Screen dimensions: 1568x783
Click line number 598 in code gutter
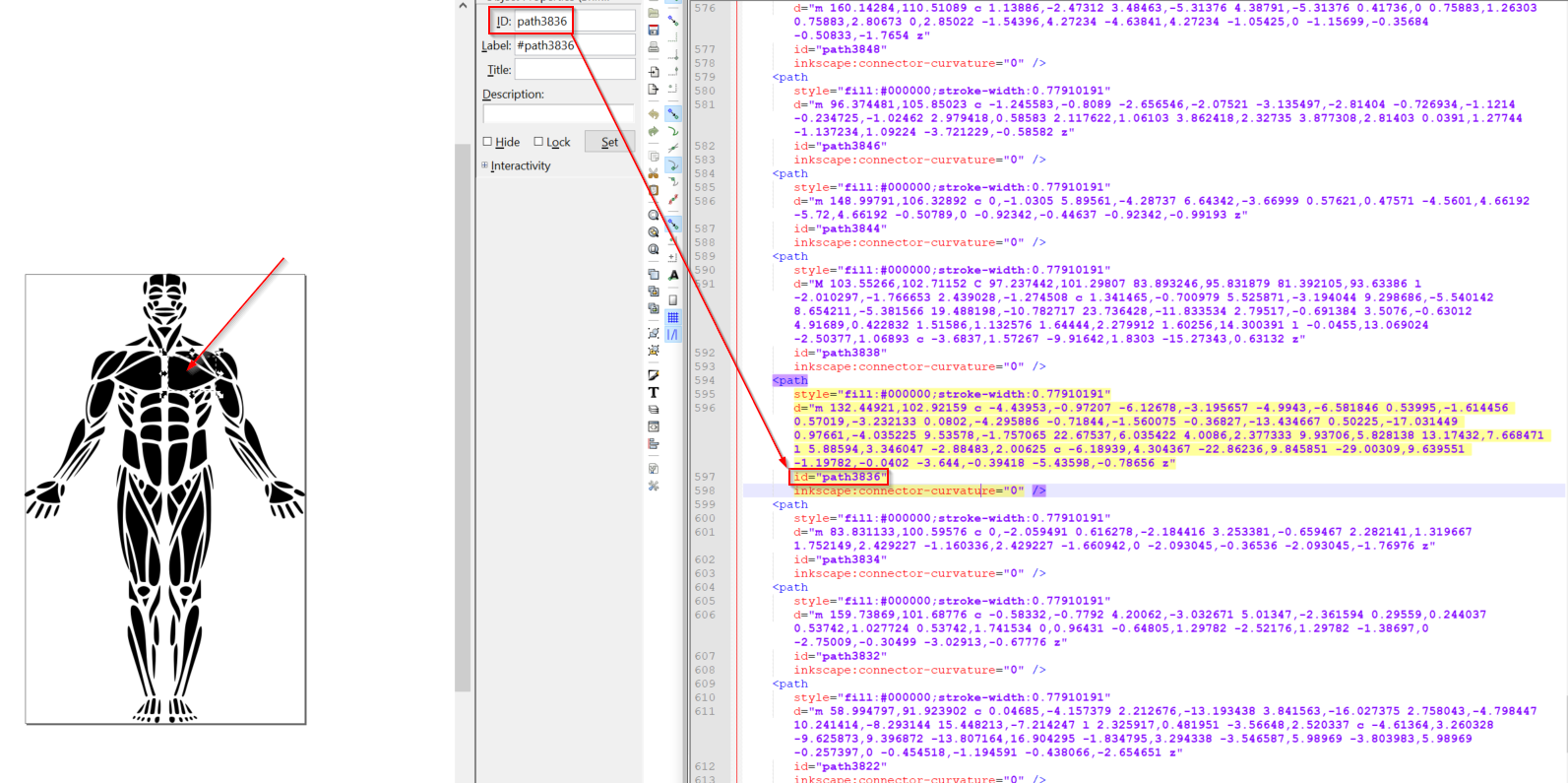(x=705, y=490)
